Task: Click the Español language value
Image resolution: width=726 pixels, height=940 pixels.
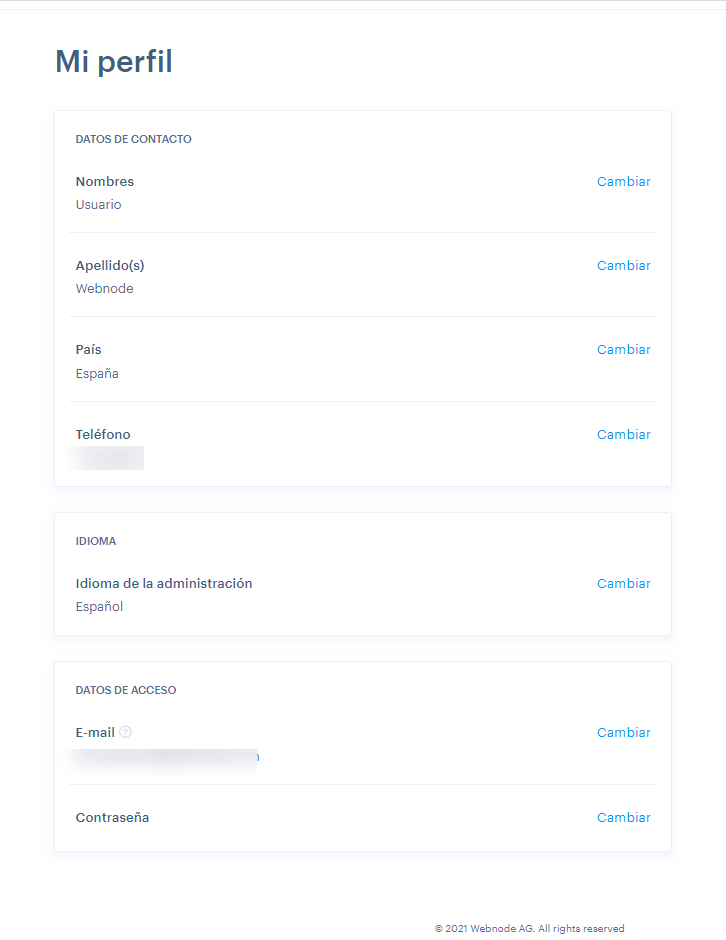Action: [99, 607]
